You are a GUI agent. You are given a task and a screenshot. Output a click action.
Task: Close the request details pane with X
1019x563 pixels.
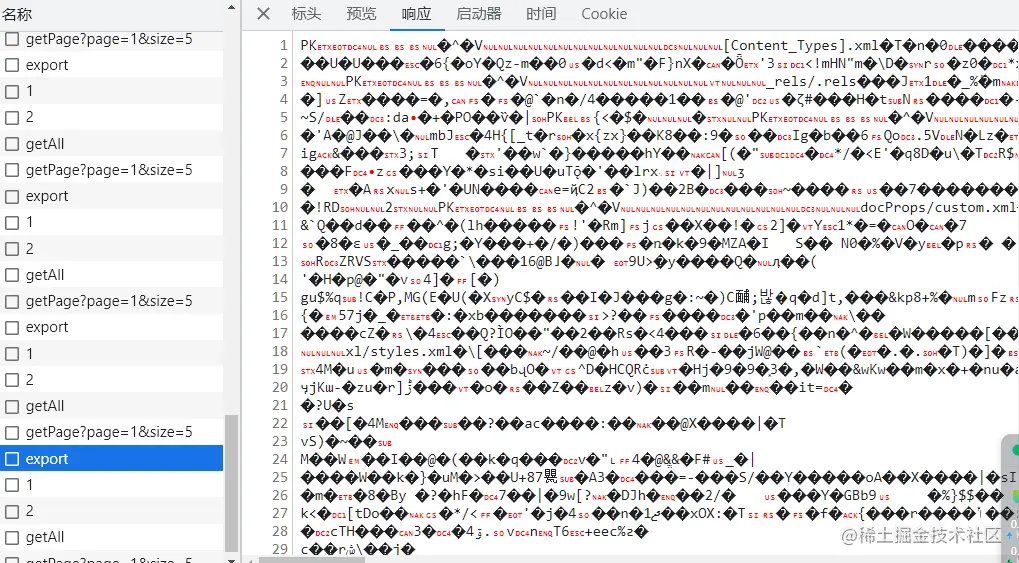[263, 14]
